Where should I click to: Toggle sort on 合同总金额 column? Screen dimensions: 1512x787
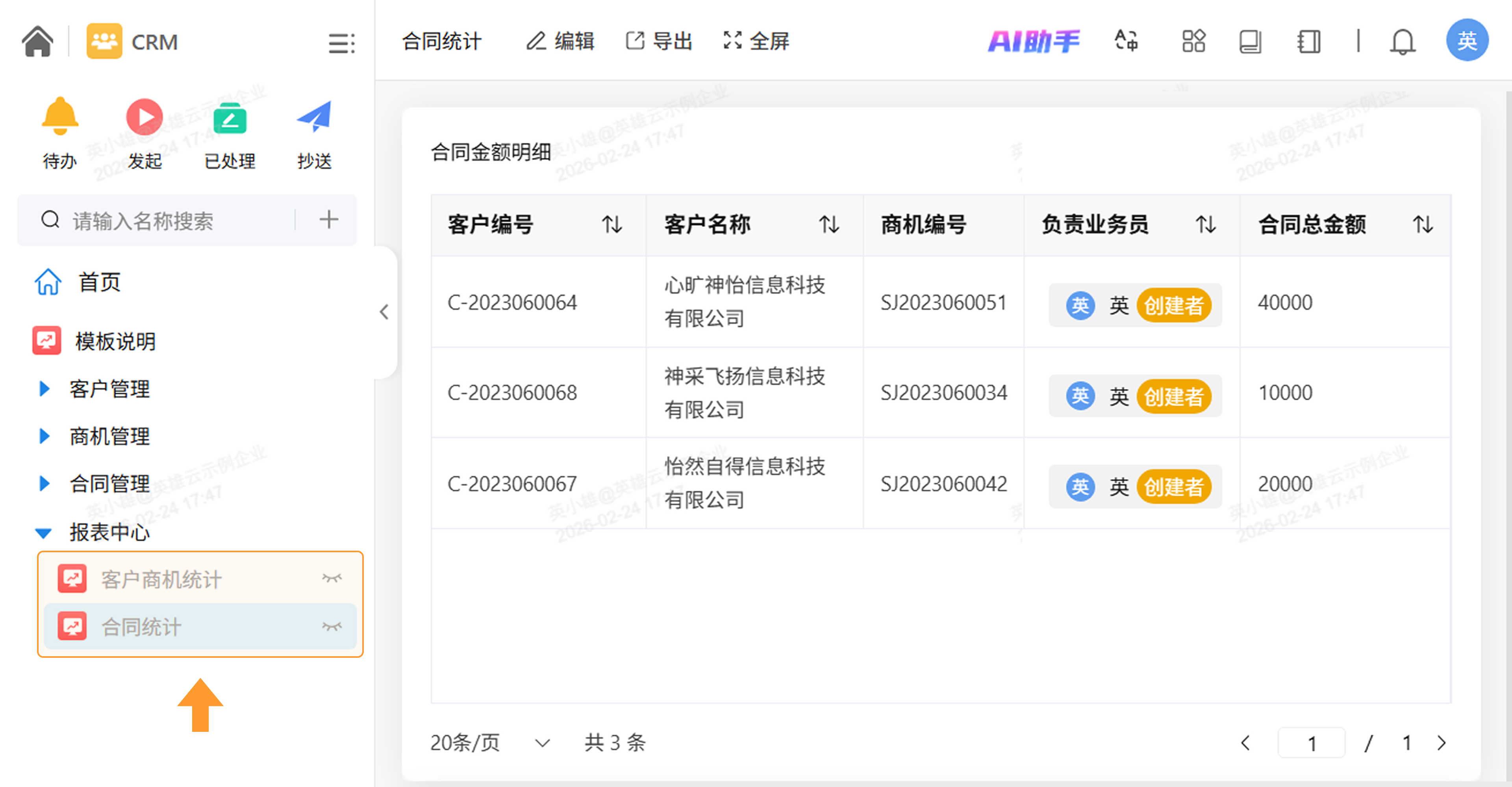point(1423,225)
